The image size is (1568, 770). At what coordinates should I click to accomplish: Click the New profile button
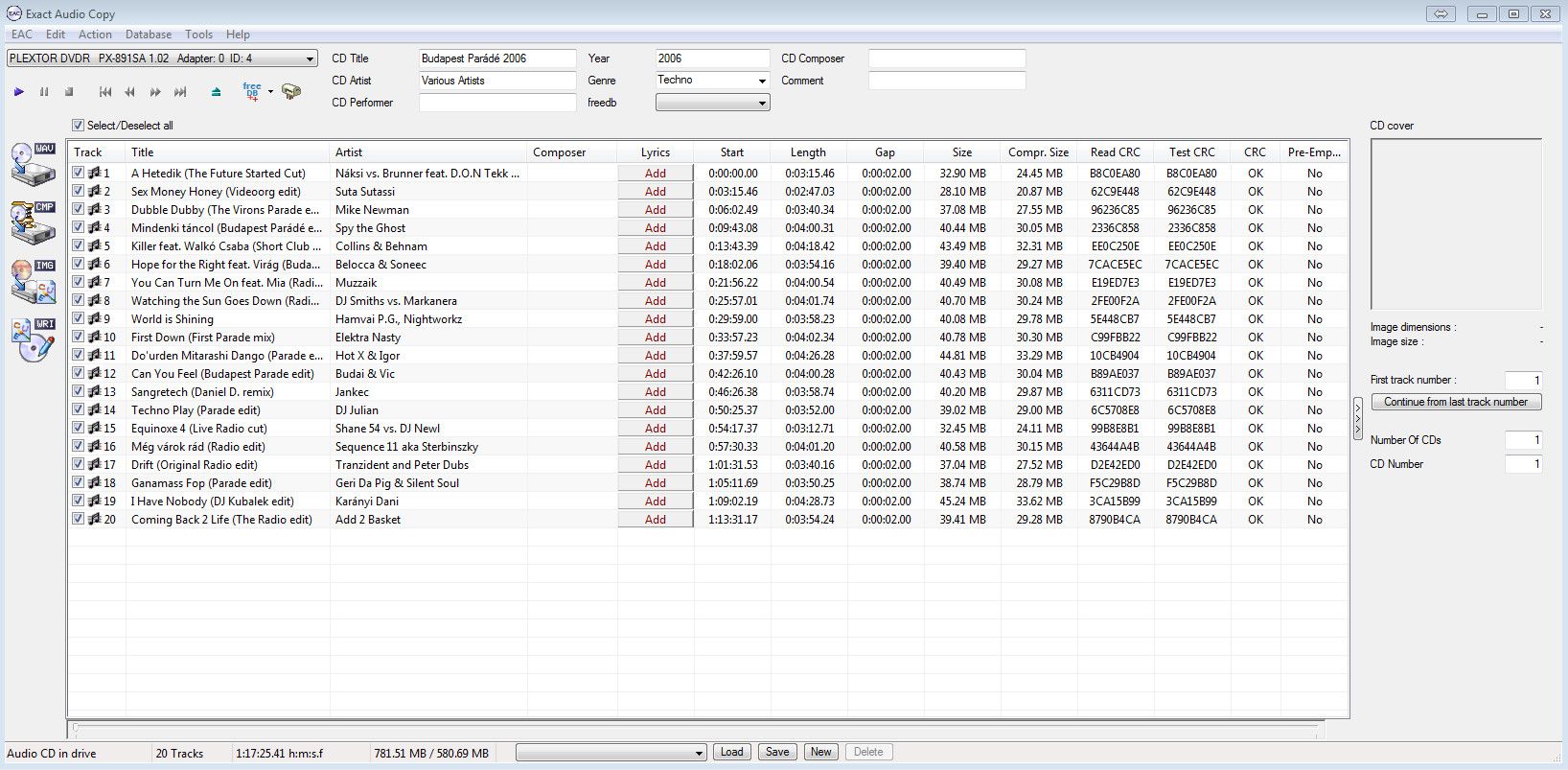[821, 752]
